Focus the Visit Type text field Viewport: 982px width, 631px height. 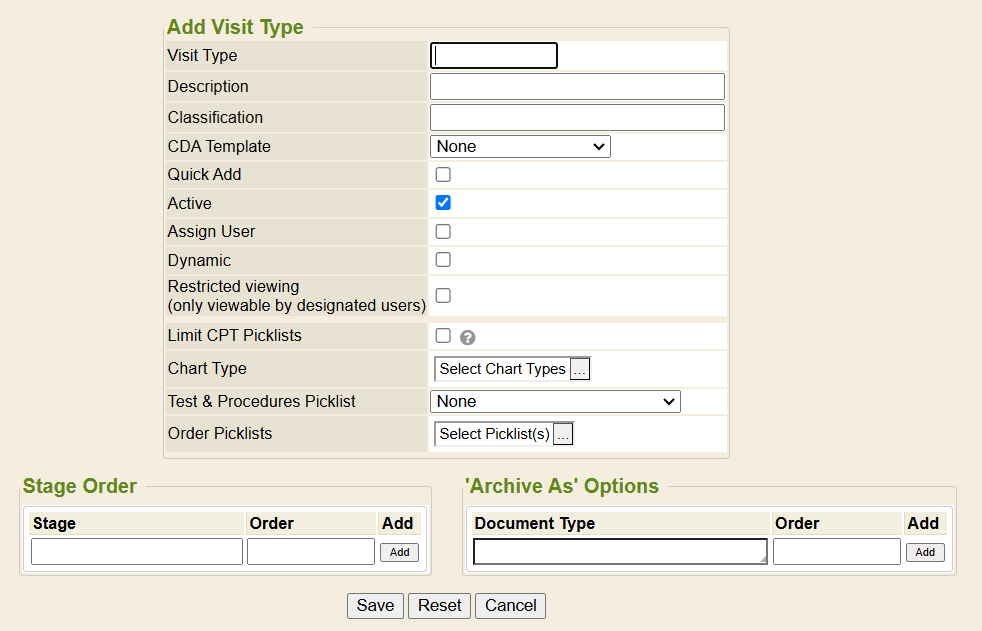pyautogui.click(x=494, y=56)
